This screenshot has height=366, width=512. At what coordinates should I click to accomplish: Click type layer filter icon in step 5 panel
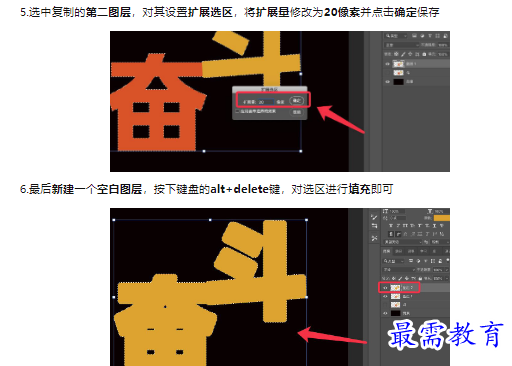430,35
